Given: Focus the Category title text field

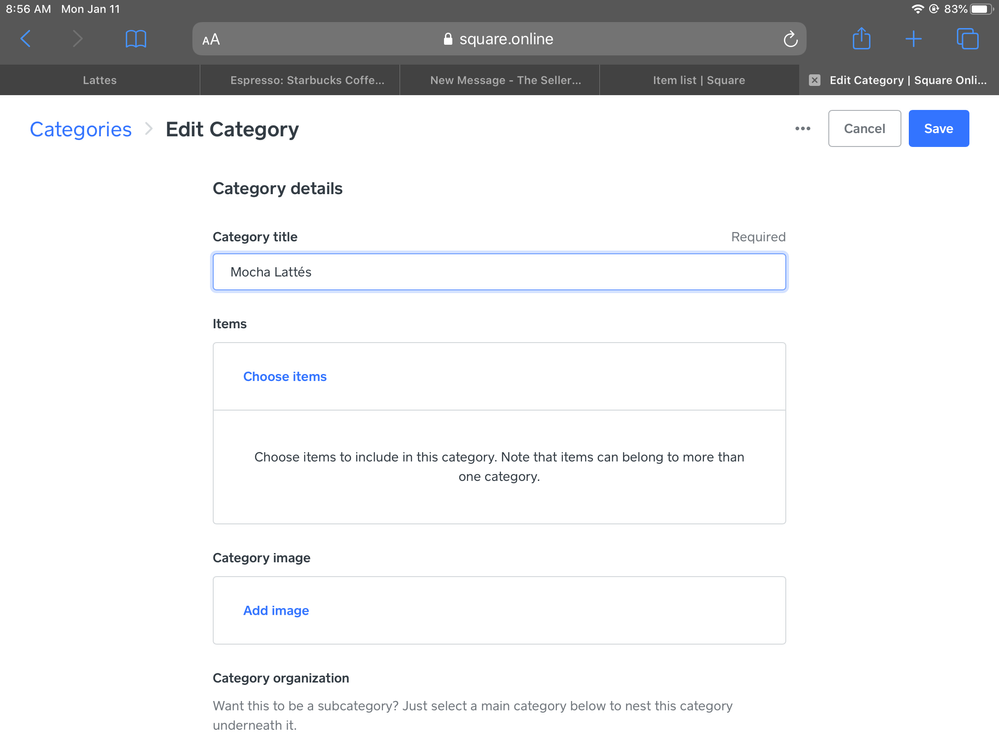Looking at the screenshot, I should (x=499, y=272).
